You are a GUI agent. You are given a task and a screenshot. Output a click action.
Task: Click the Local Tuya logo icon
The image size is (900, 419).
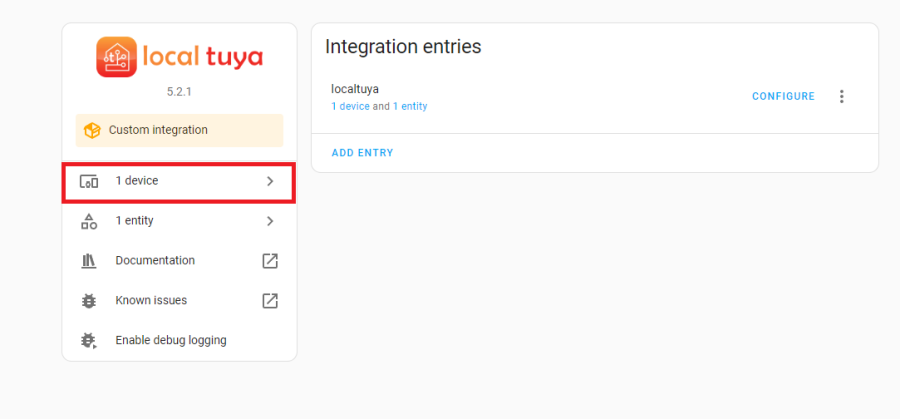[x=116, y=57]
